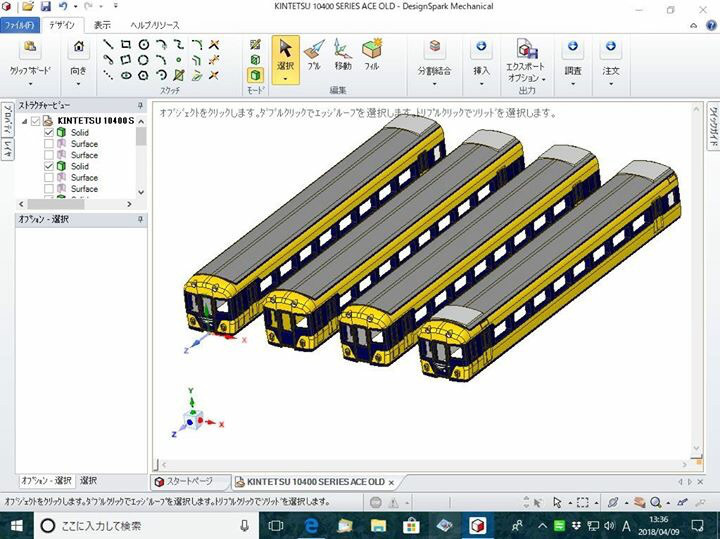Activate the 移動 (Move) tool
The image size is (720, 539).
[x=343, y=54]
